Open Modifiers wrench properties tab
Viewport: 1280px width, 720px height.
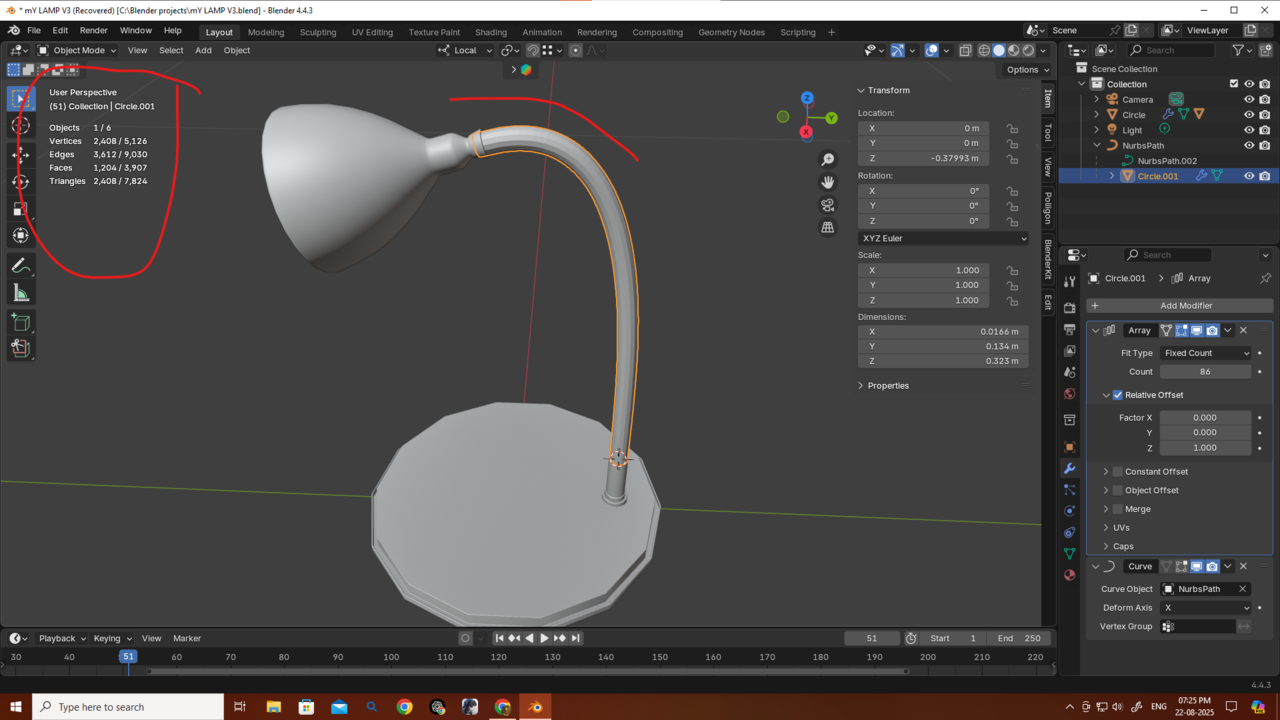(x=1069, y=468)
